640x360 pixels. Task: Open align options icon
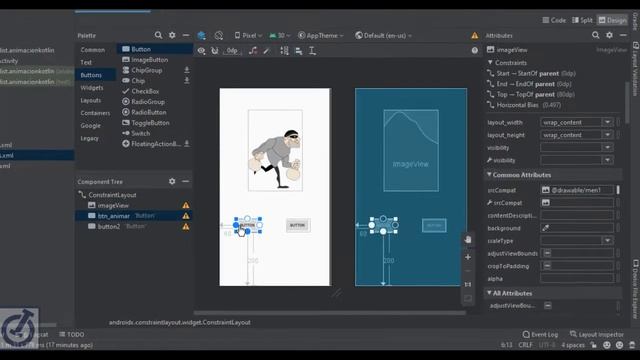tap(299, 51)
